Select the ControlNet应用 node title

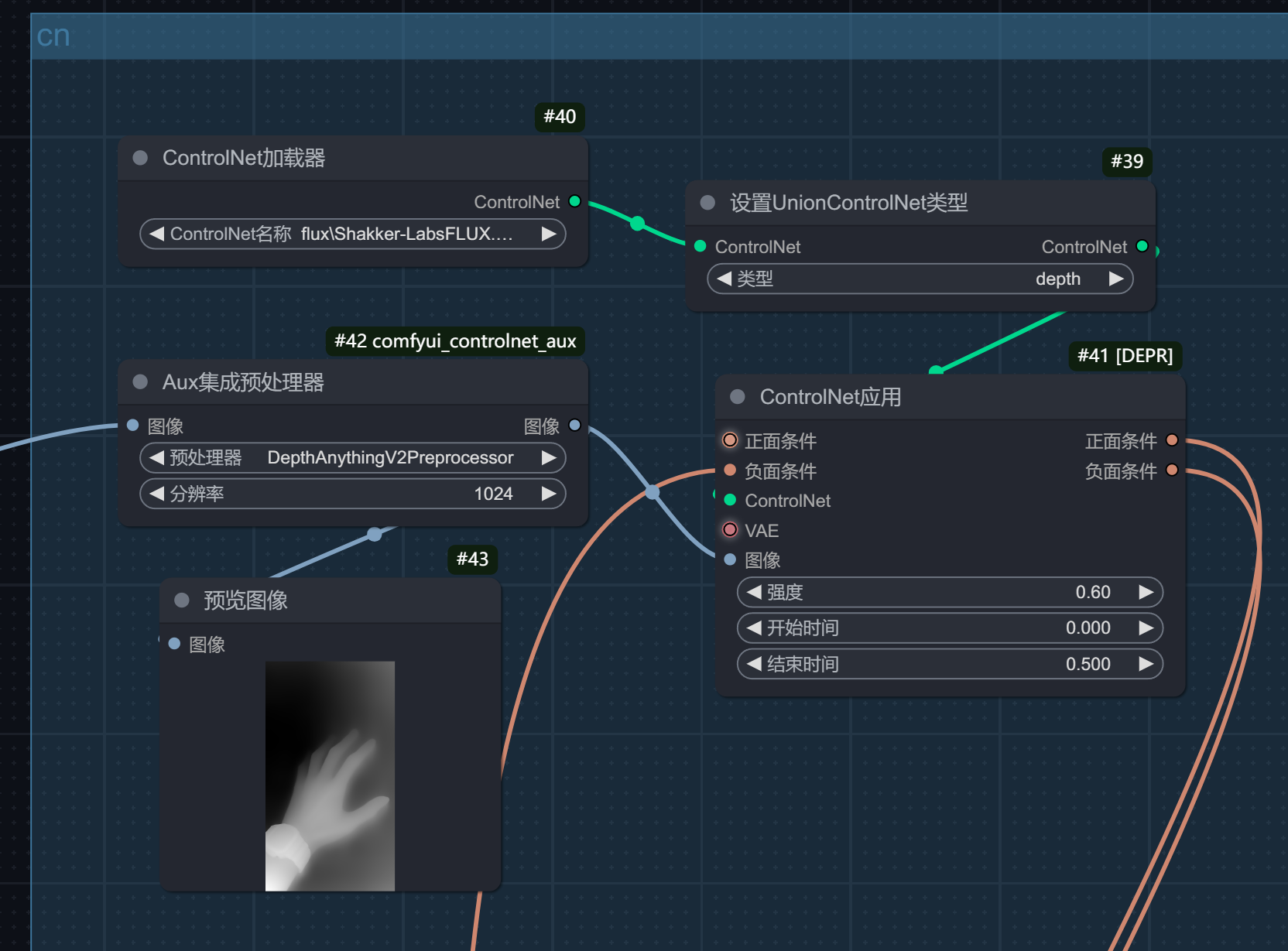pos(831,396)
